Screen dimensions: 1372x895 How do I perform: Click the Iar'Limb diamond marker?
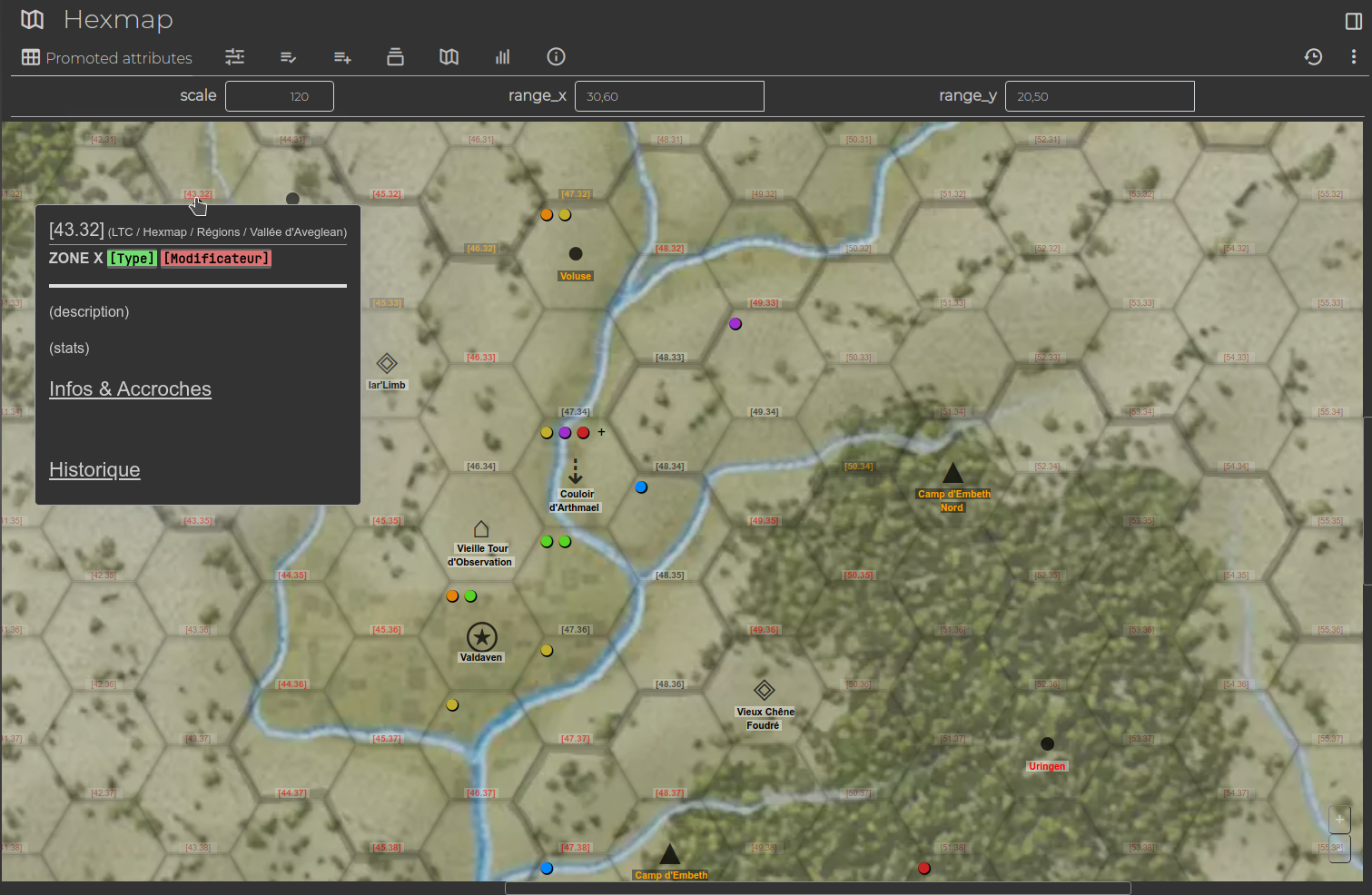tap(387, 364)
